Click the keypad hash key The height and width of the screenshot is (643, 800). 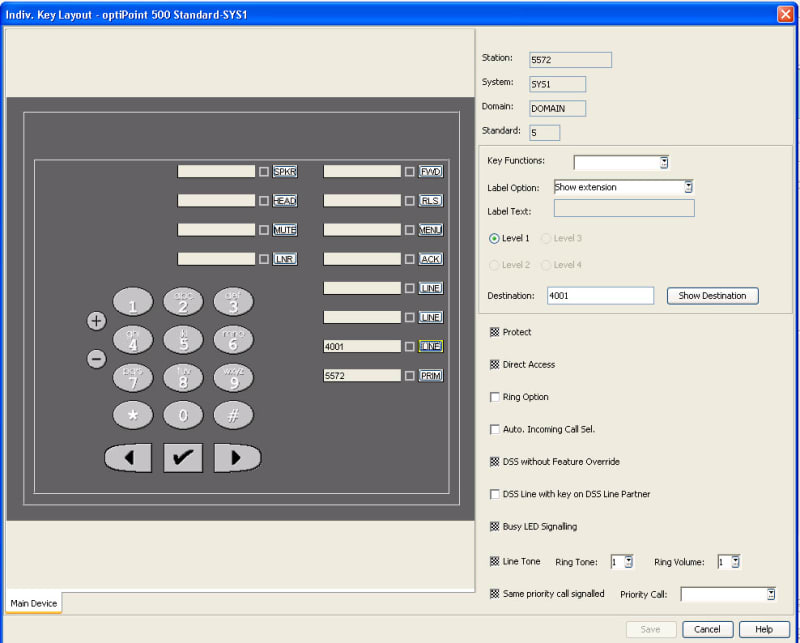[233, 415]
